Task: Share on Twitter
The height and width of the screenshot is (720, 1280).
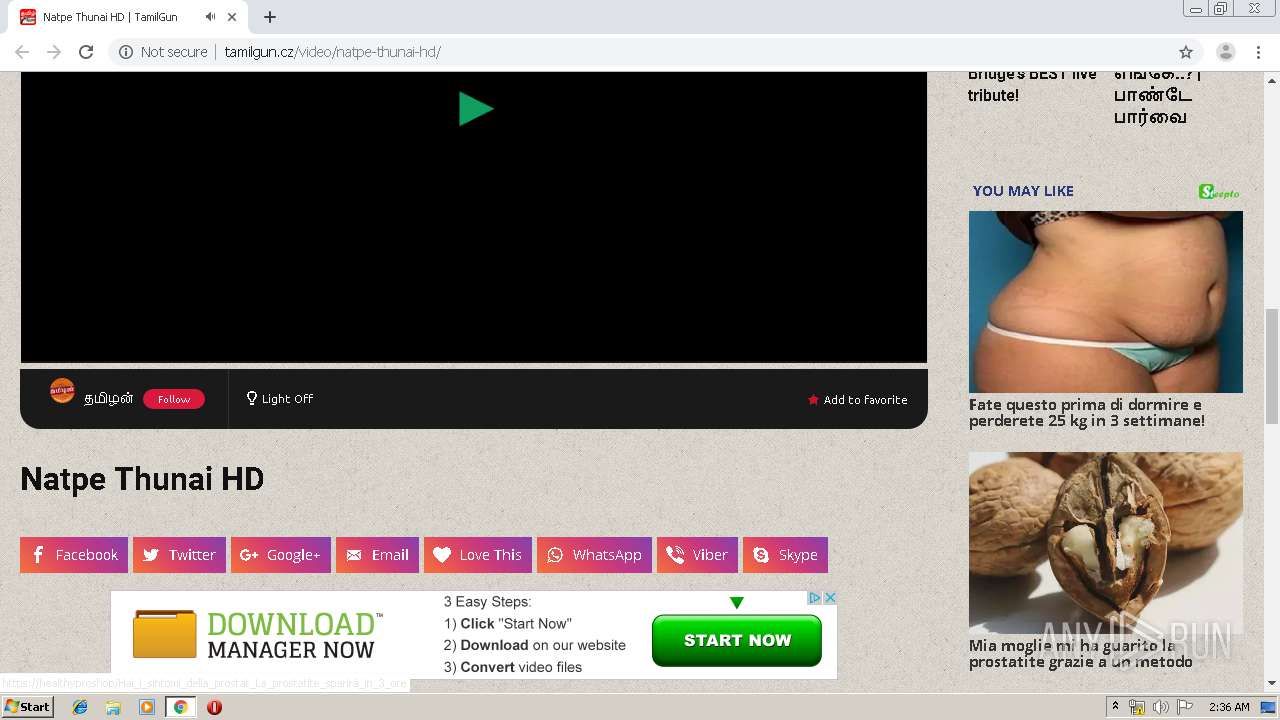Action: [179, 555]
